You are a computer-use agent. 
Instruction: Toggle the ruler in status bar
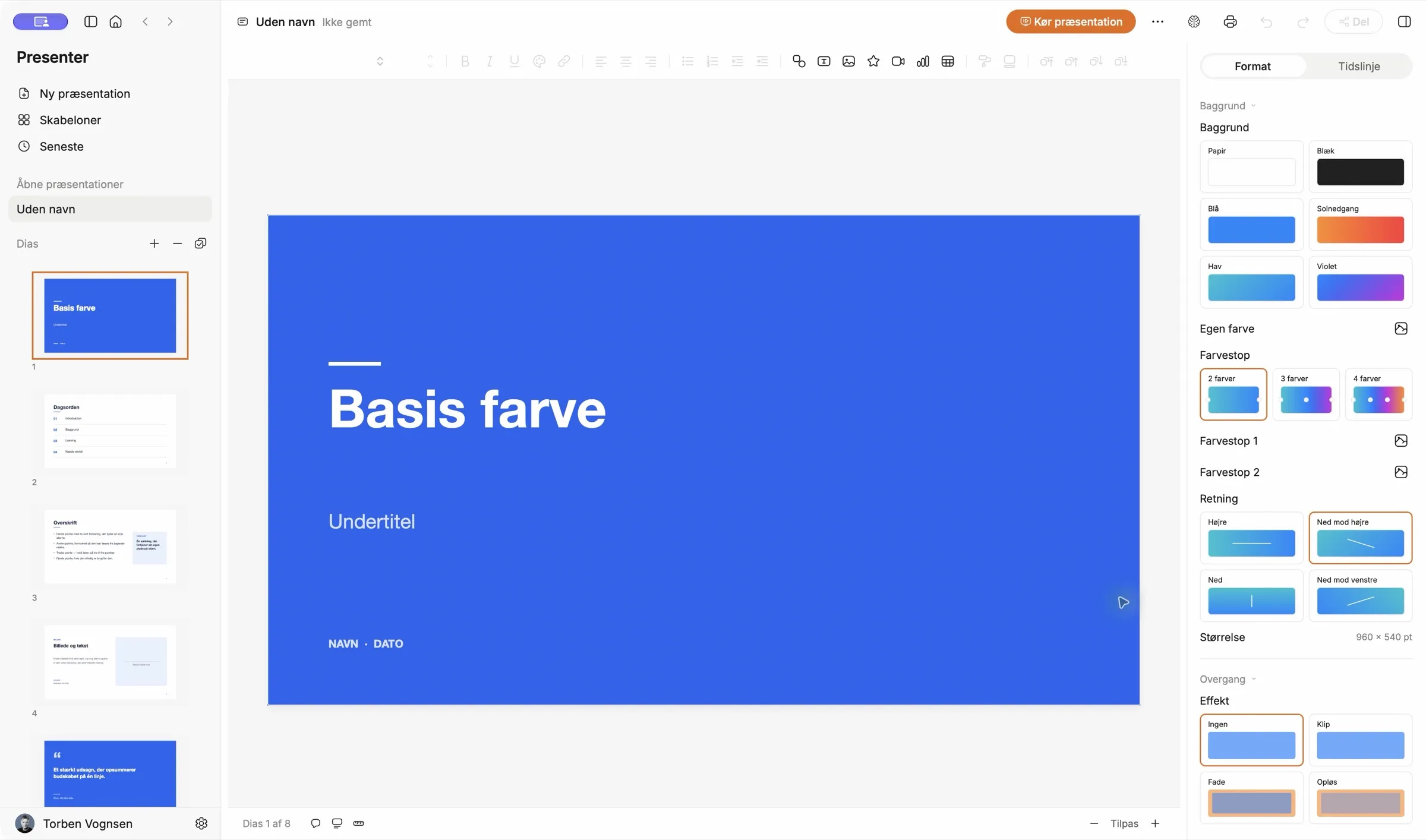coord(358,823)
